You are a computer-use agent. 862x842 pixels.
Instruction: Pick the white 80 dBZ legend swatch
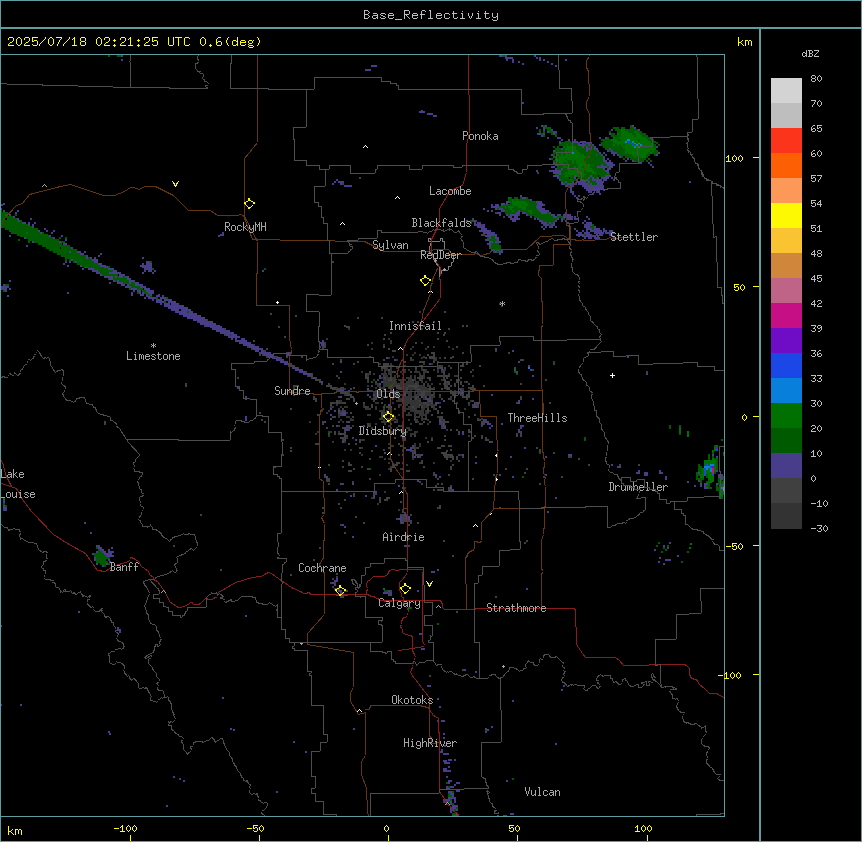click(x=786, y=90)
